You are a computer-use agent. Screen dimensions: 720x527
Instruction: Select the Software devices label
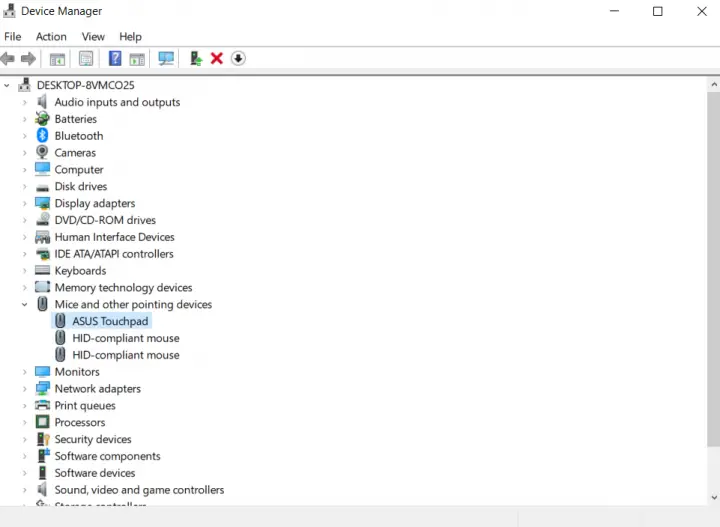coord(95,473)
